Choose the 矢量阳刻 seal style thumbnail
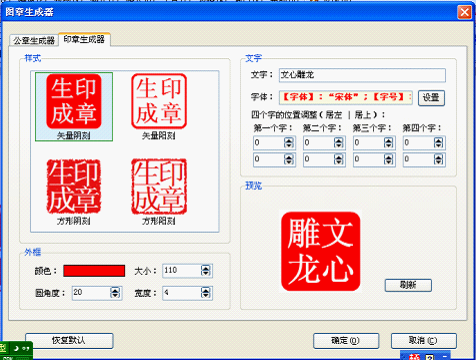The image size is (476, 360). pyautogui.click(x=159, y=107)
